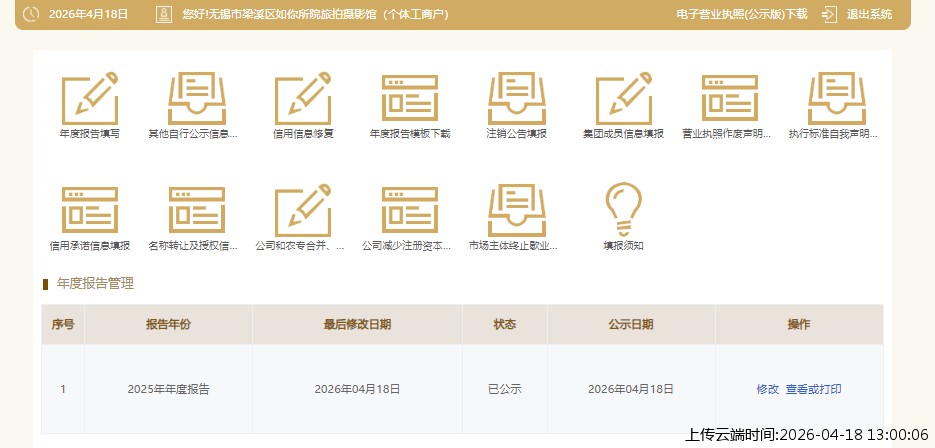The height and width of the screenshot is (448, 935).
Task: Click the 报告年份 column header
Action: [x=168, y=325]
